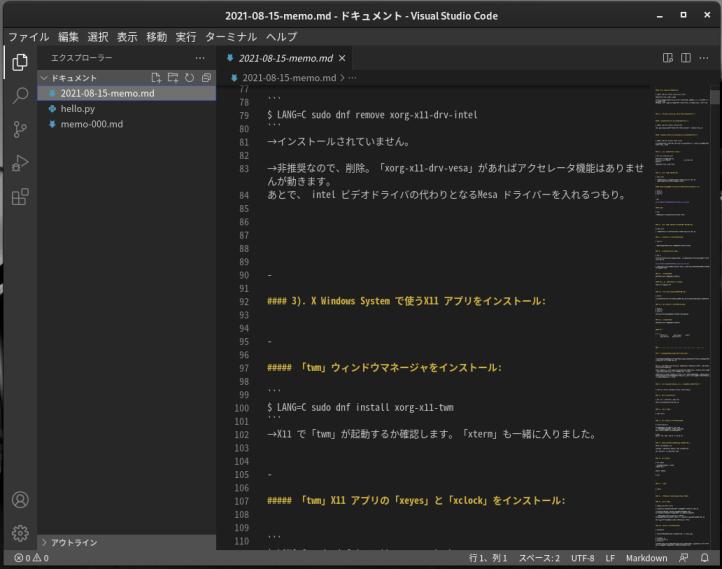Open the ファイル menu
The height and width of the screenshot is (569, 722).
[29, 37]
